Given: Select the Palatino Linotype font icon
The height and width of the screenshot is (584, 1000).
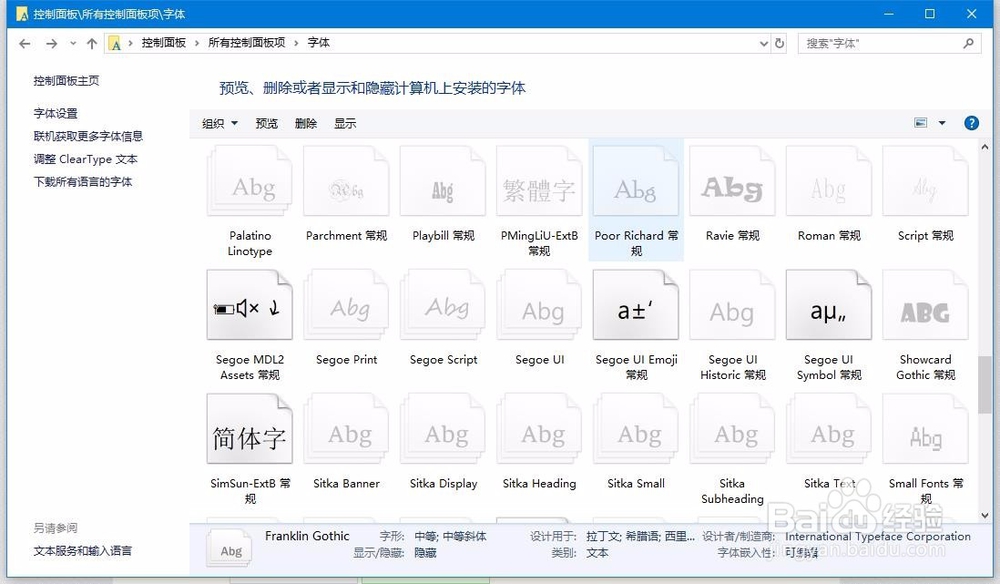Looking at the screenshot, I should pyautogui.click(x=250, y=182).
